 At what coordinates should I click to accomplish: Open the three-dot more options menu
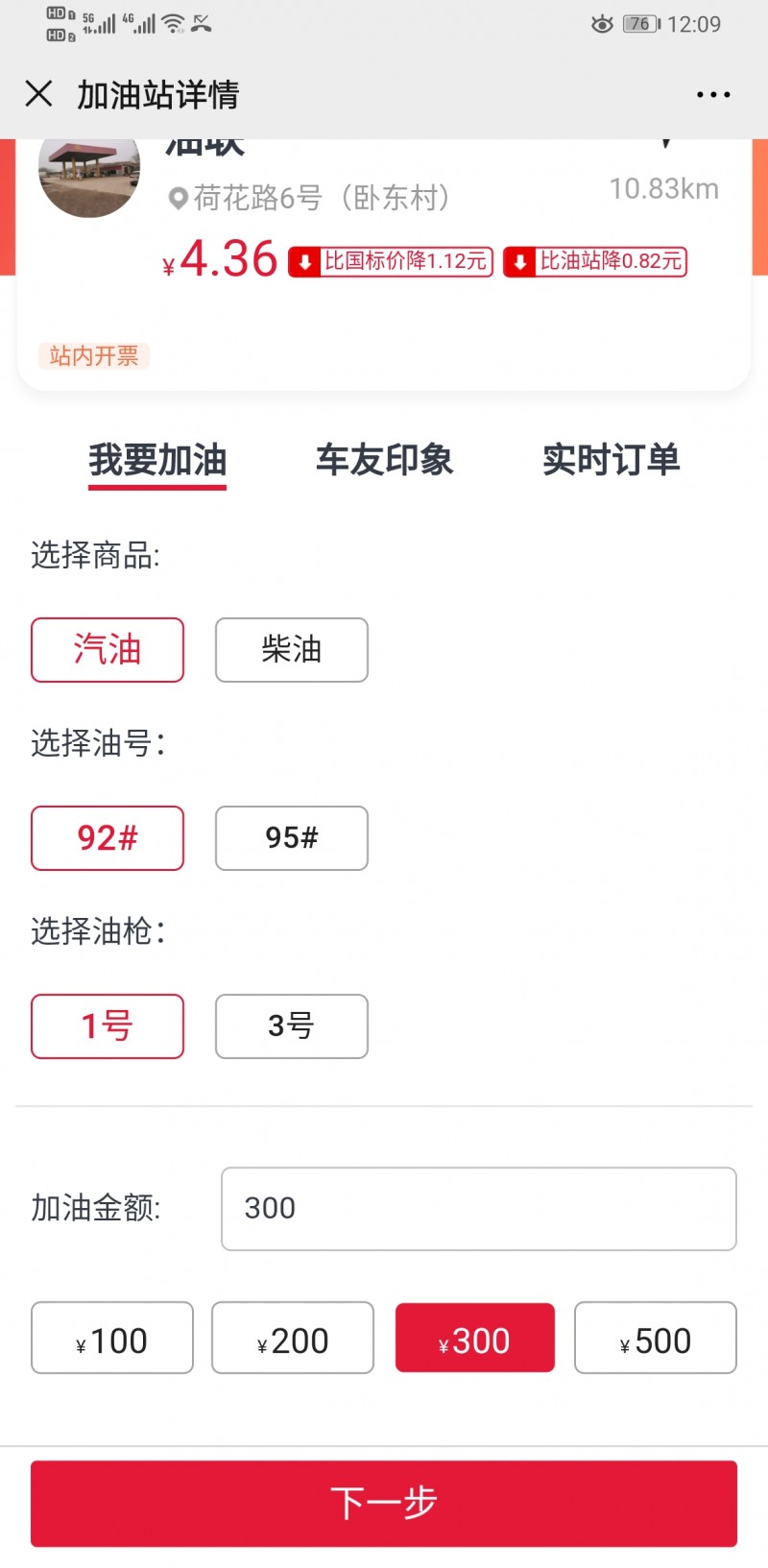point(713,94)
